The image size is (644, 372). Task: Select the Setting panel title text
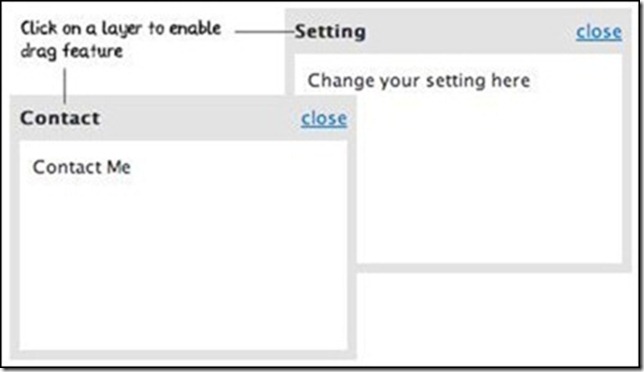330,32
